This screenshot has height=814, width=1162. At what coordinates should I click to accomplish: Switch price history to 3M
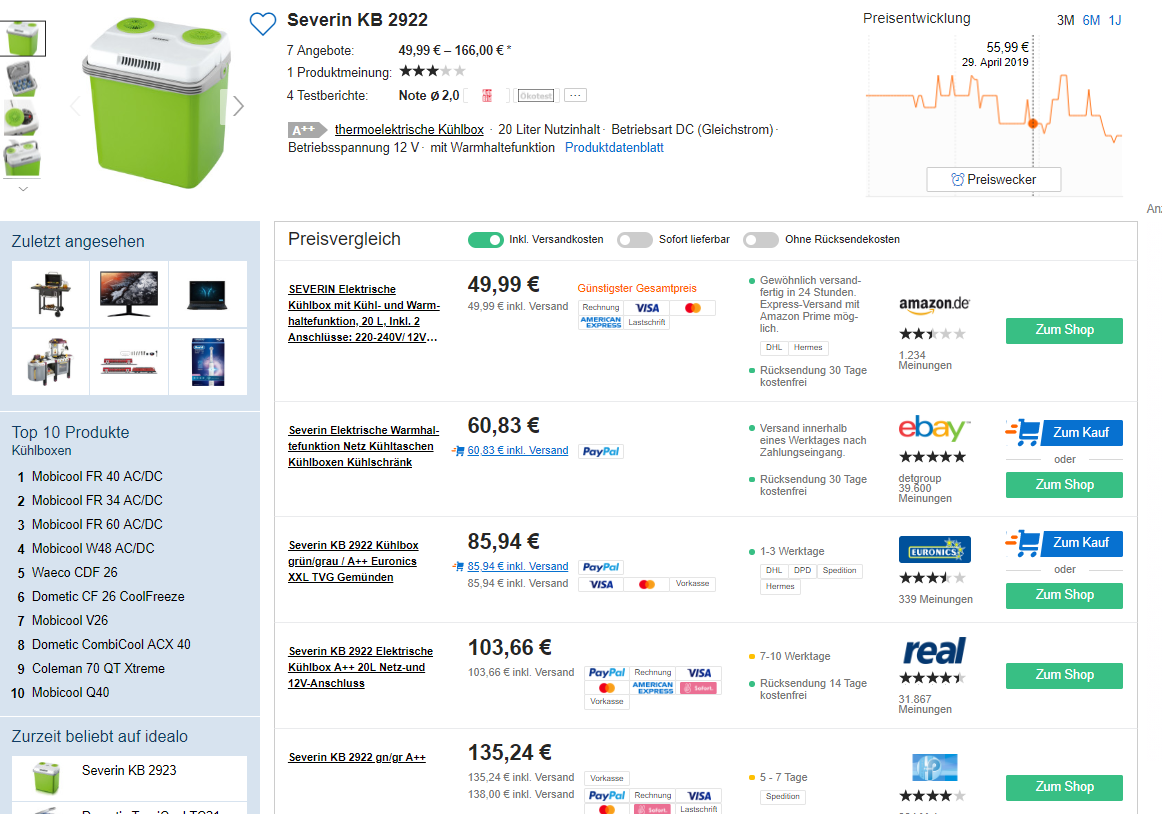[x=1065, y=21]
